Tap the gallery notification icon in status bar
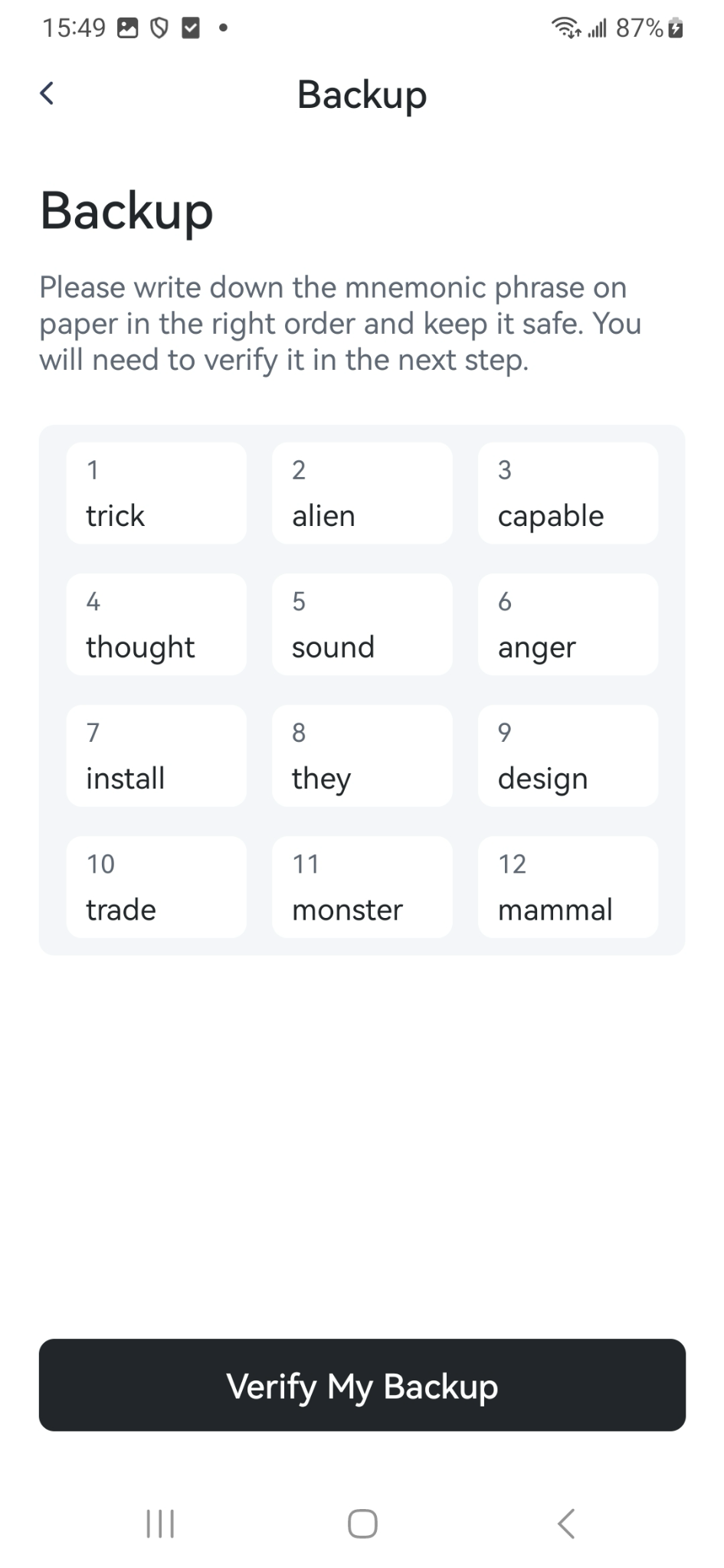Viewport: 724px width, 1568px height. (x=127, y=29)
